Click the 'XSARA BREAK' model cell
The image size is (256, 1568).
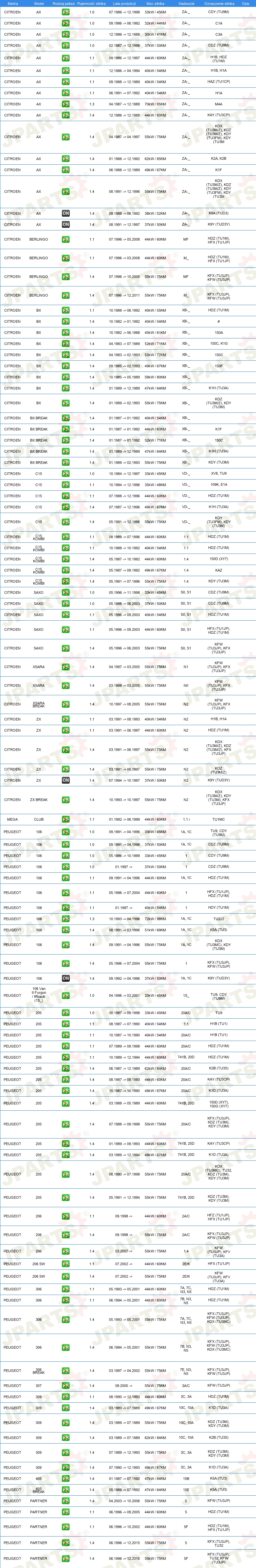coord(39,704)
